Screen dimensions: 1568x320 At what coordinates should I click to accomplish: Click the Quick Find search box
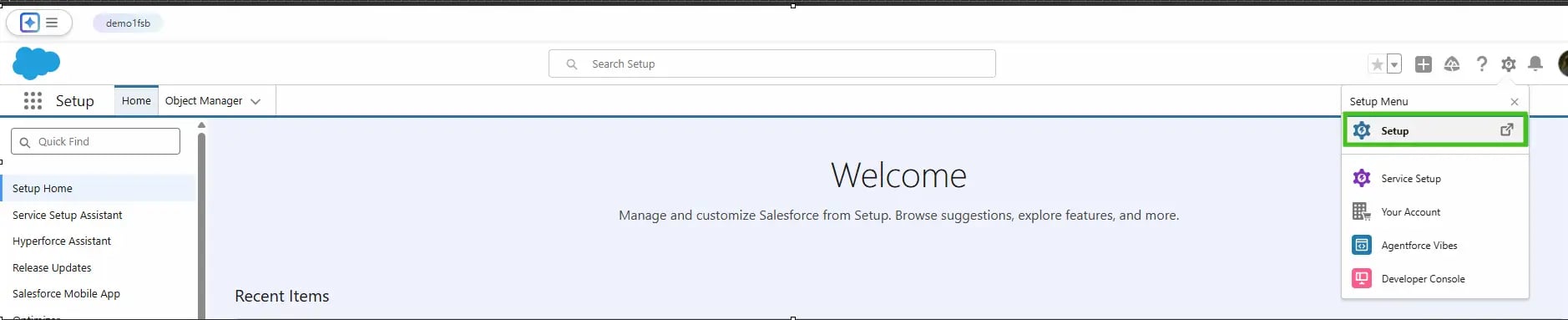pyautogui.click(x=95, y=141)
